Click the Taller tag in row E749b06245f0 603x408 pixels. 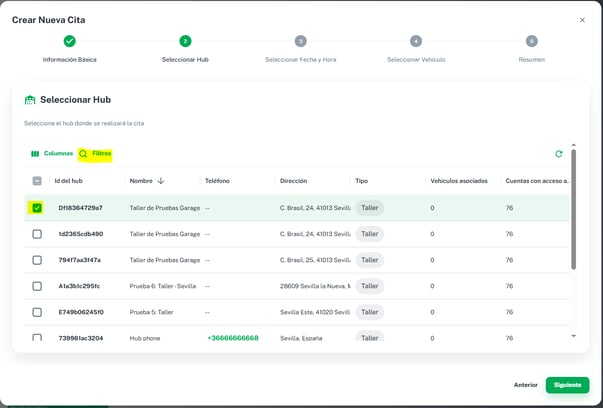(370, 312)
